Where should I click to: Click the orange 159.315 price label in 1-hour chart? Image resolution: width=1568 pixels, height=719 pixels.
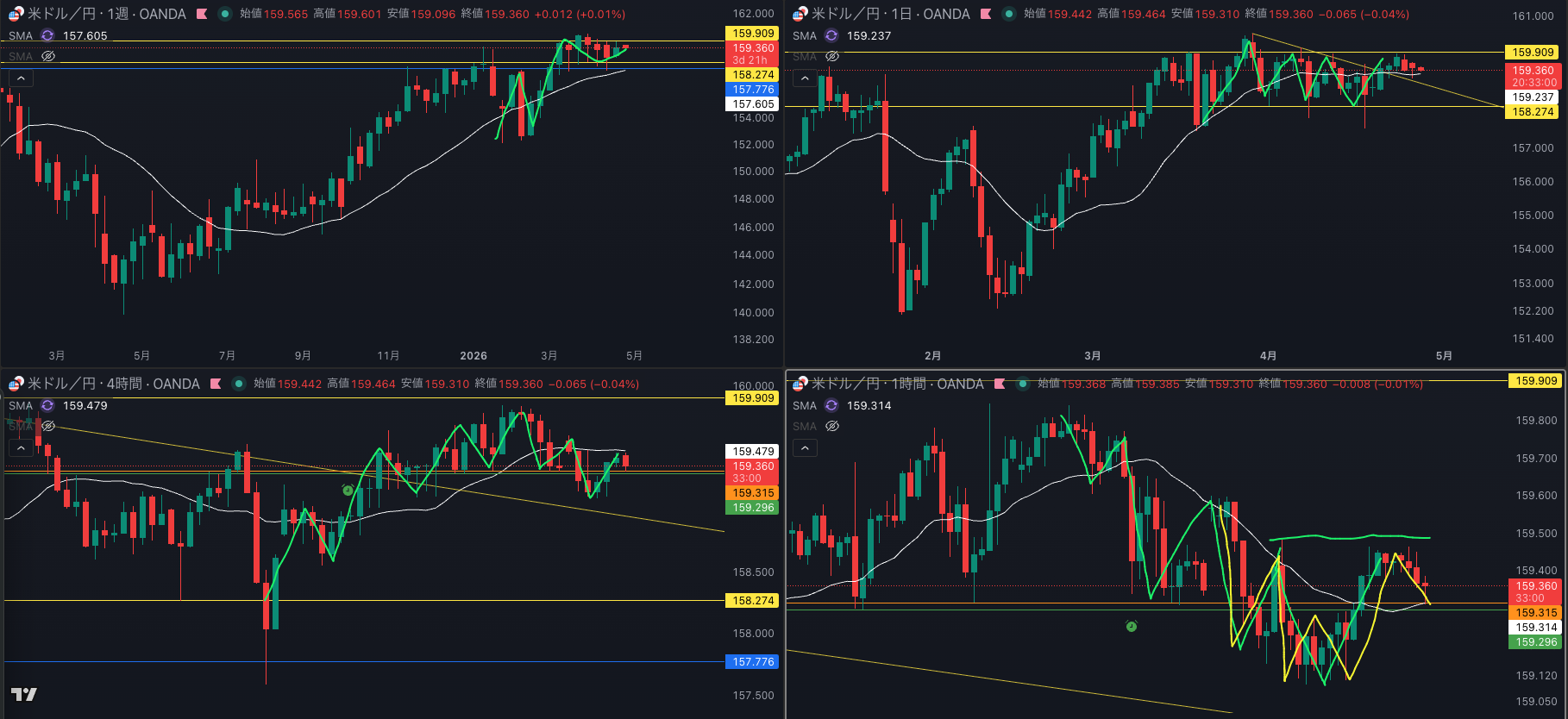[x=1536, y=613]
